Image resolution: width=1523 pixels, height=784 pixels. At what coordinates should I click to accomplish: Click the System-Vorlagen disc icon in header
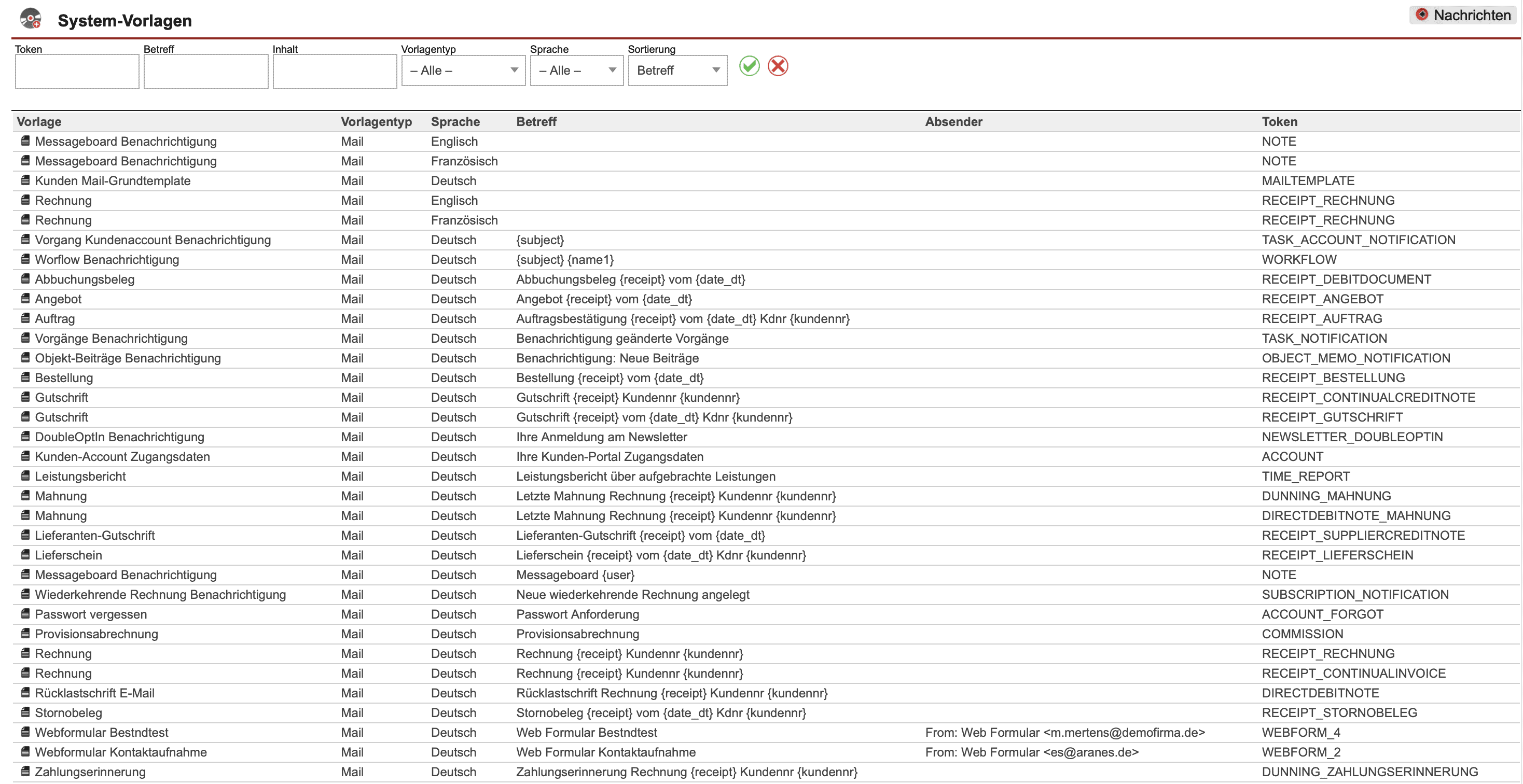pos(31,19)
